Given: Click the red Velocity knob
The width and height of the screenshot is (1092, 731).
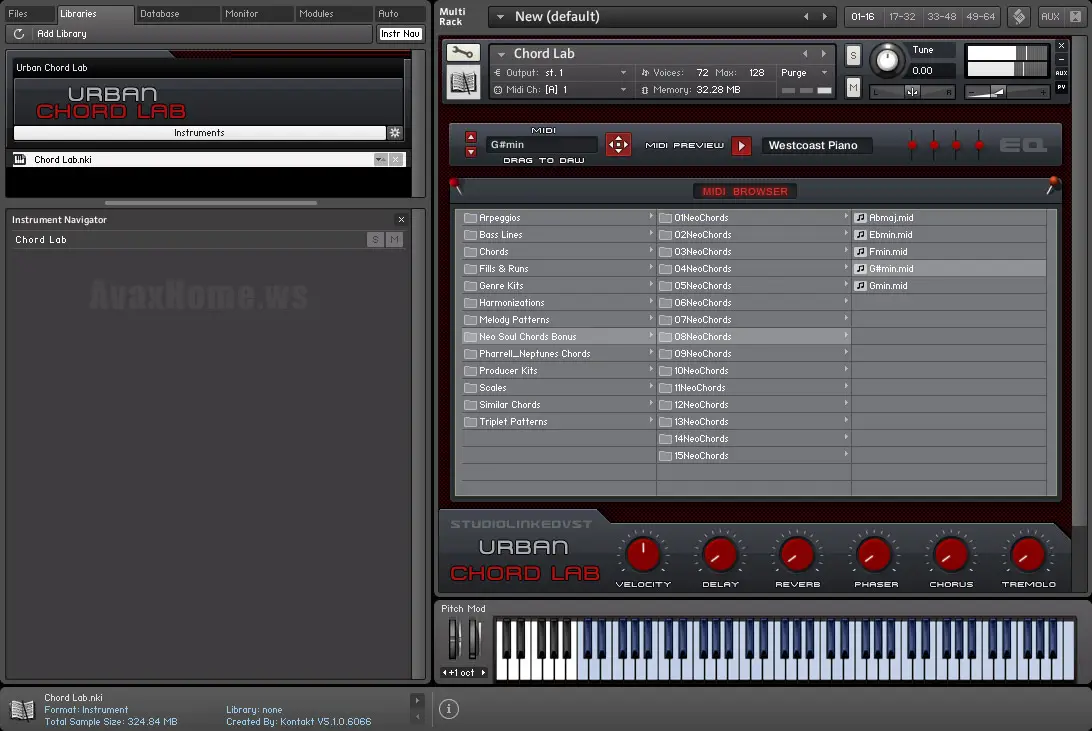Looking at the screenshot, I should (x=643, y=554).
